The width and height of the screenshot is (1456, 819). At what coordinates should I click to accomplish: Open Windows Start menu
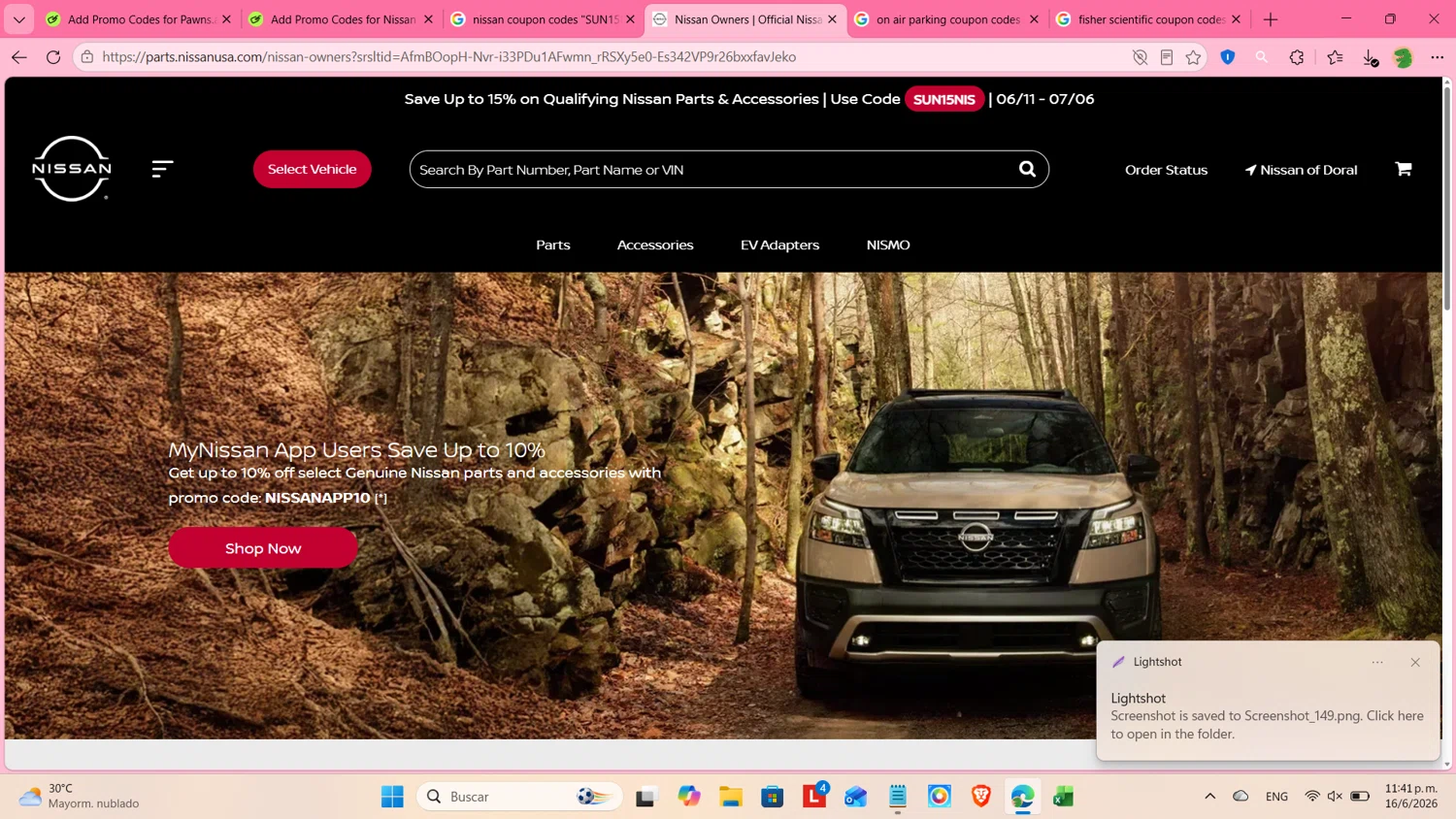(x=392, y=797)
